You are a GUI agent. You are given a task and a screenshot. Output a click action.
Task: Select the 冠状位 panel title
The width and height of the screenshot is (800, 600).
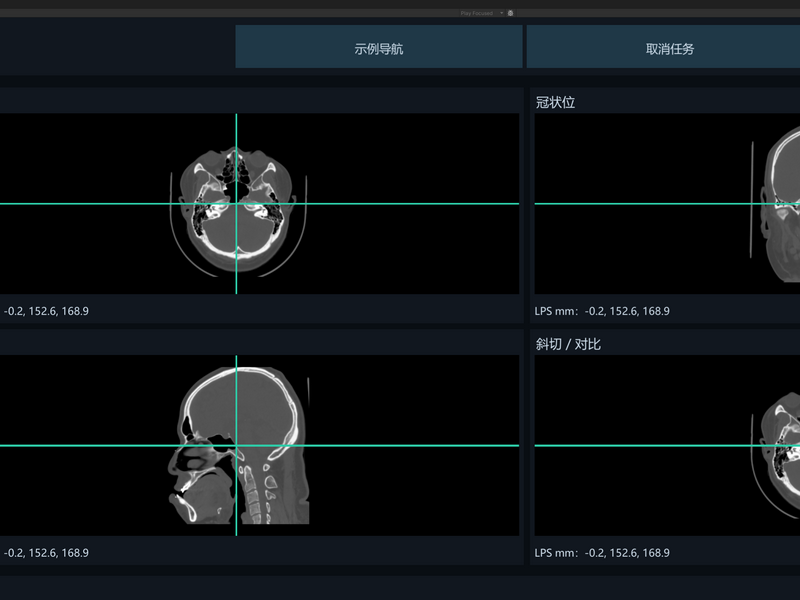[555, 103]
